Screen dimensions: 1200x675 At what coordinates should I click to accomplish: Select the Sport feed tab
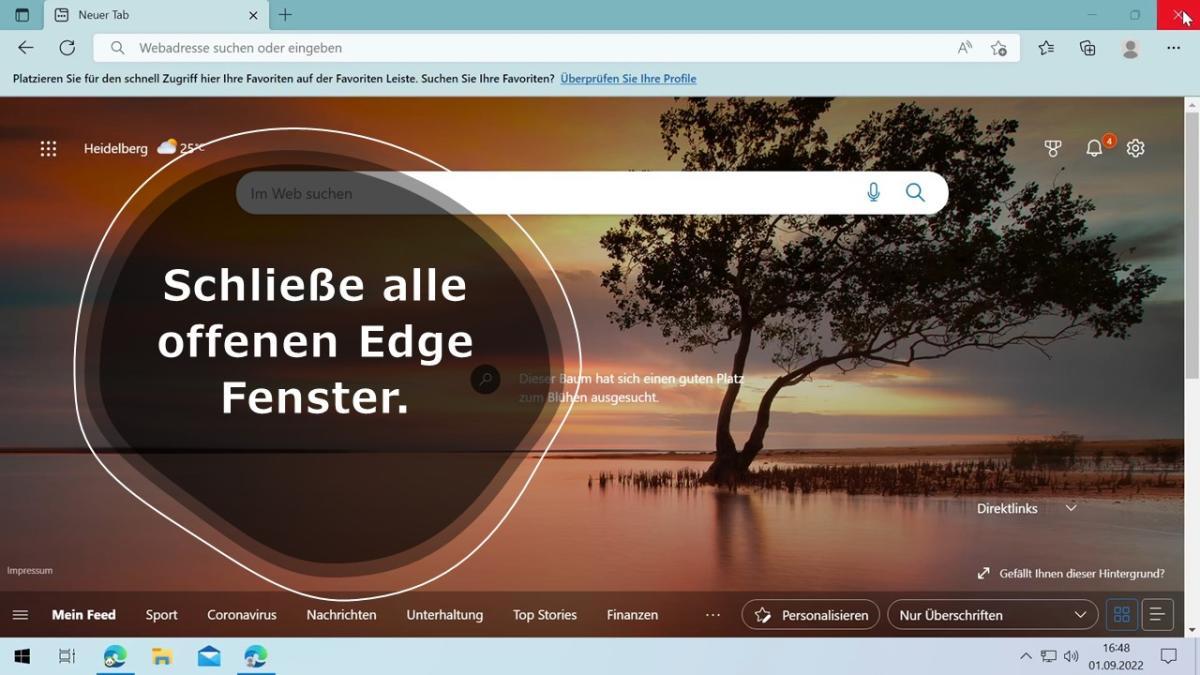161,615
